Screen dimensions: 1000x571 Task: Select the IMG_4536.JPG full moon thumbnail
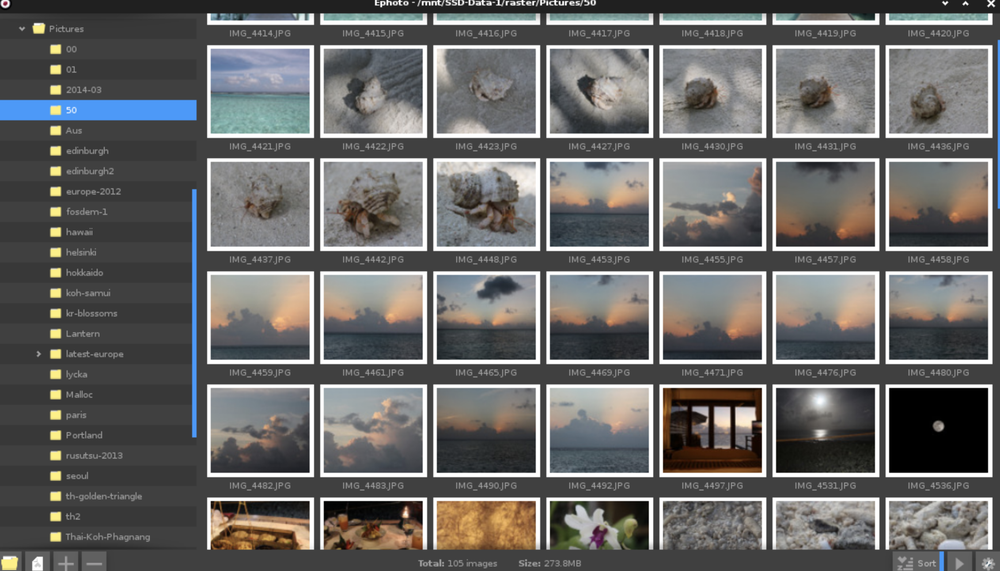(938, 430)
